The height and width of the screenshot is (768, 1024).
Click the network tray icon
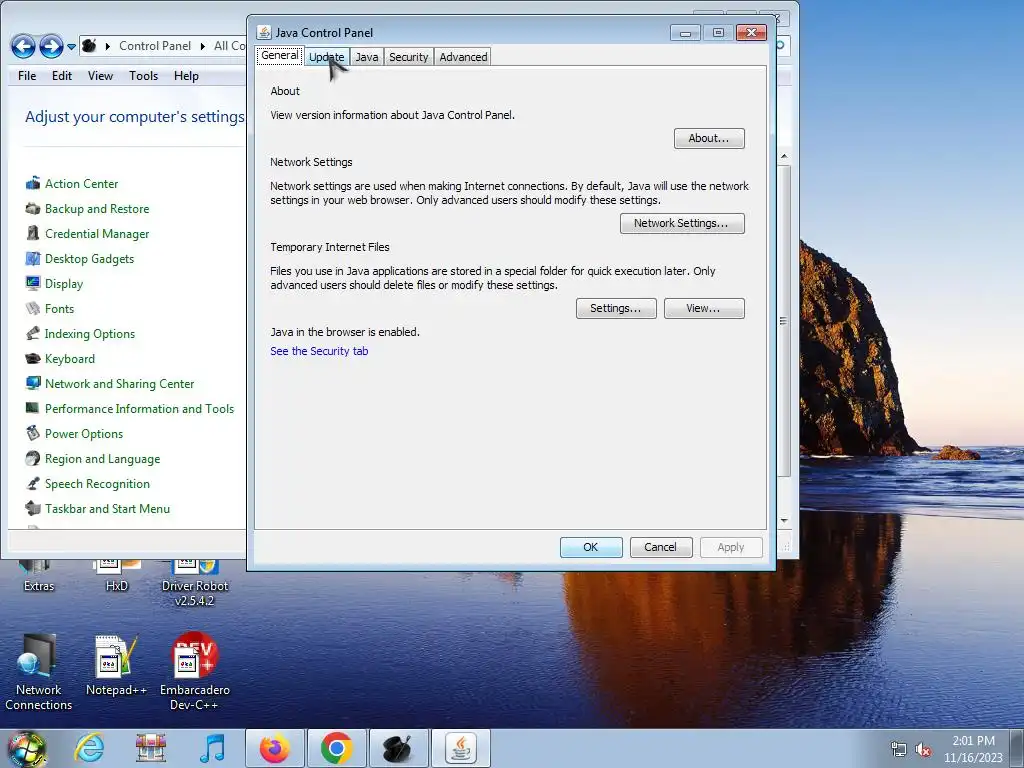point(899,750)
